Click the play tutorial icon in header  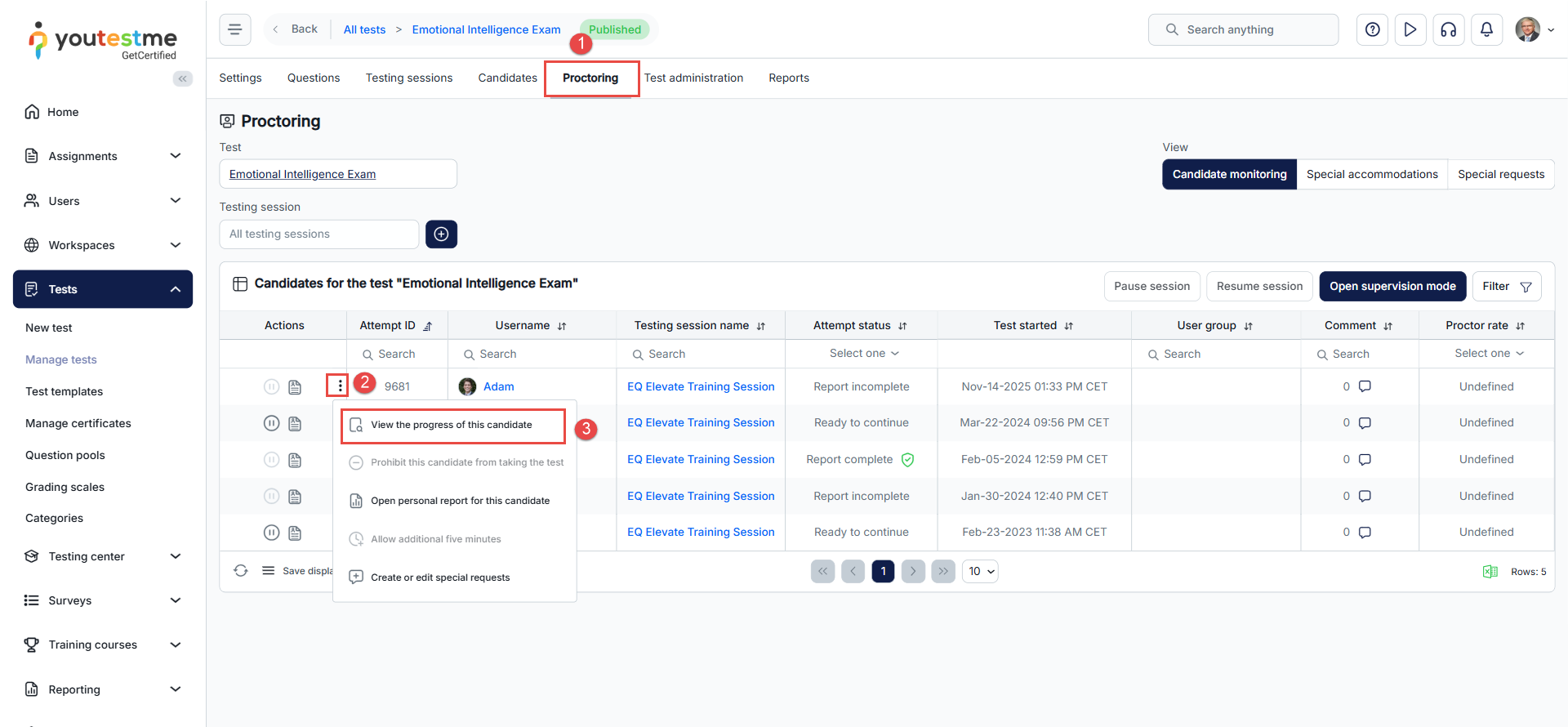(x=1410, y=30)
